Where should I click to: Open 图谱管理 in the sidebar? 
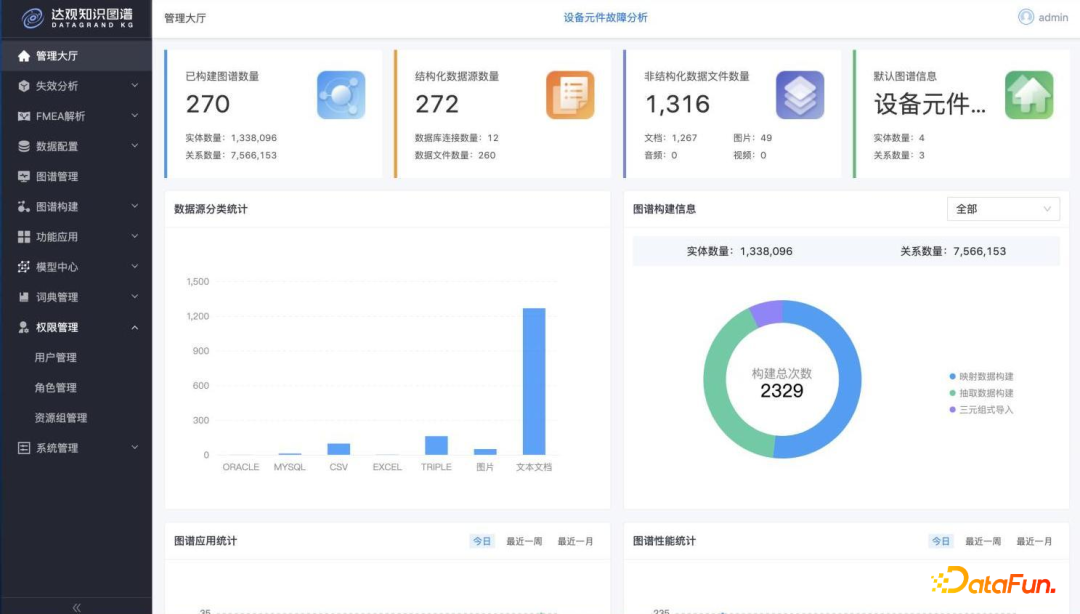pos(76,176)
